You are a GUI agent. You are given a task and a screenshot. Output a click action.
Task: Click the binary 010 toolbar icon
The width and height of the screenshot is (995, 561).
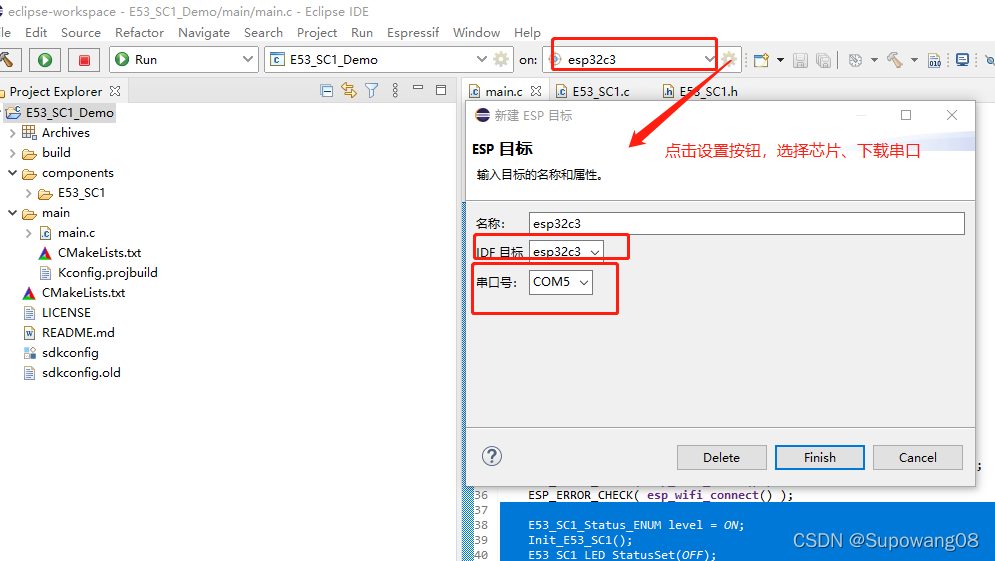pyautogui.click(x=935, y=60)
